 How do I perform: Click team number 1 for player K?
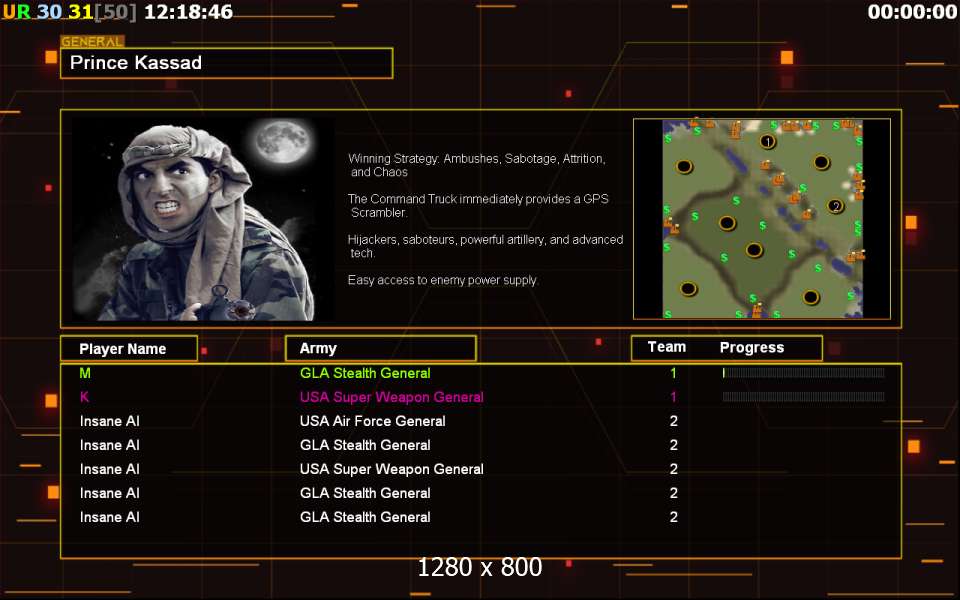coord(673,397)
